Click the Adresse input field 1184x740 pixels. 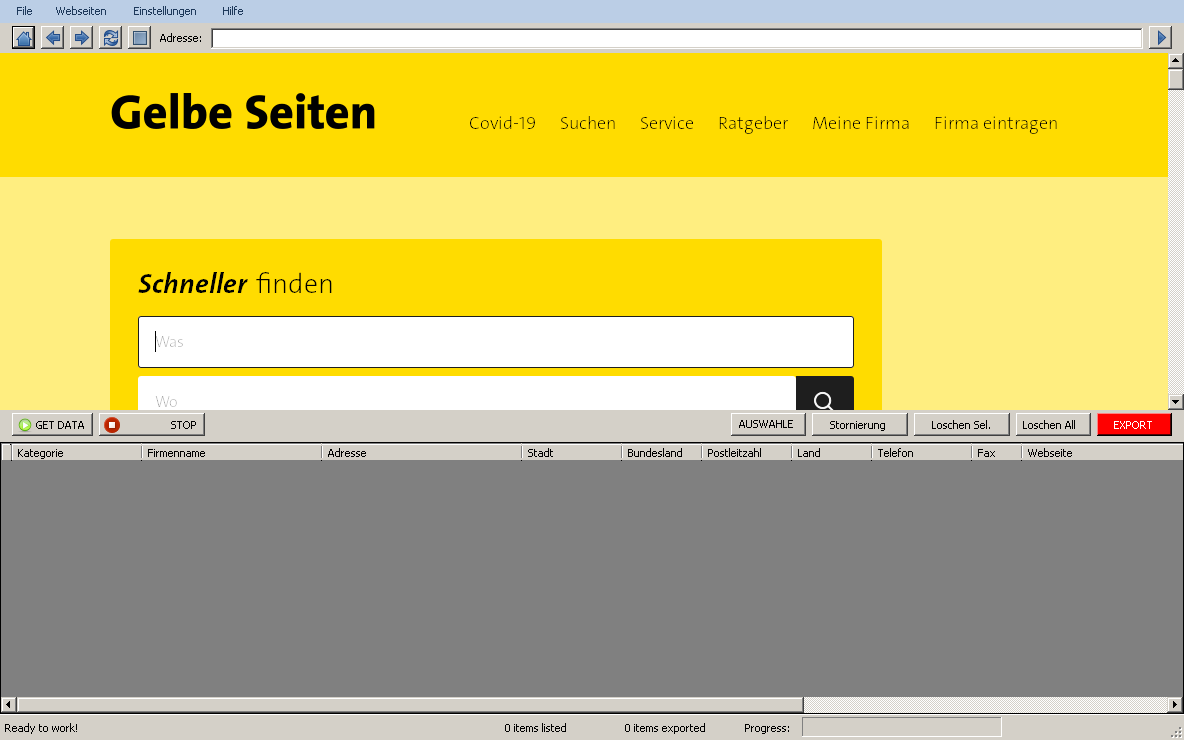[x=677, y=39]
